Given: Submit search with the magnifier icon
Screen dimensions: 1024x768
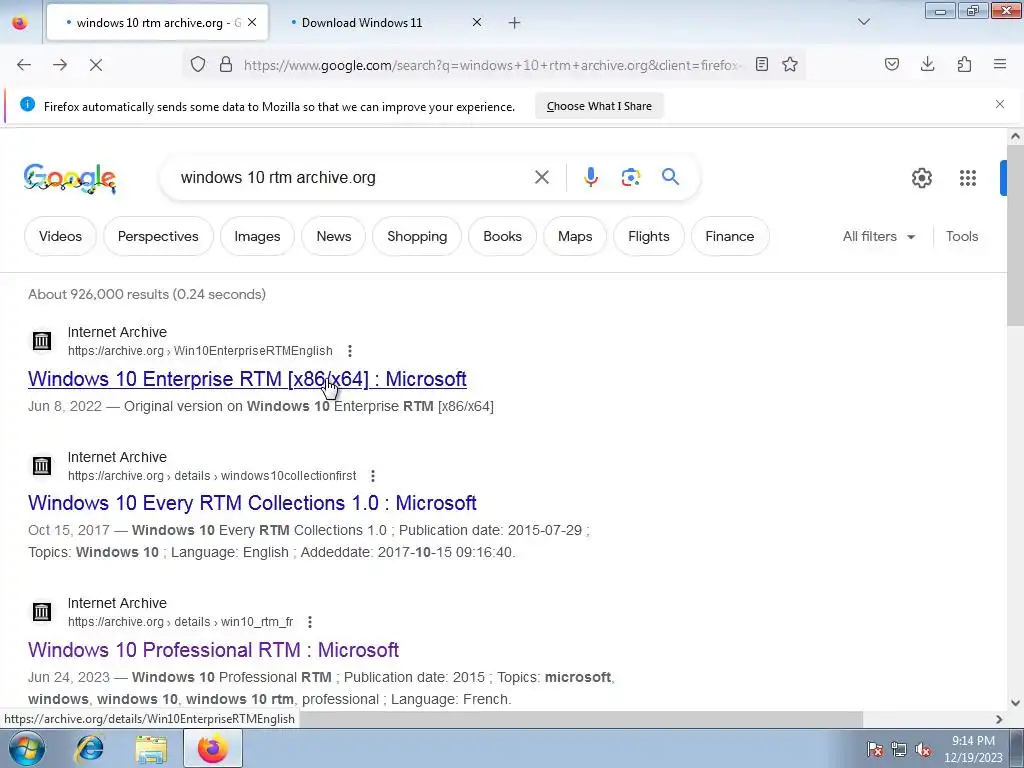Looking at the screenshot, I should tap(671, 177).
